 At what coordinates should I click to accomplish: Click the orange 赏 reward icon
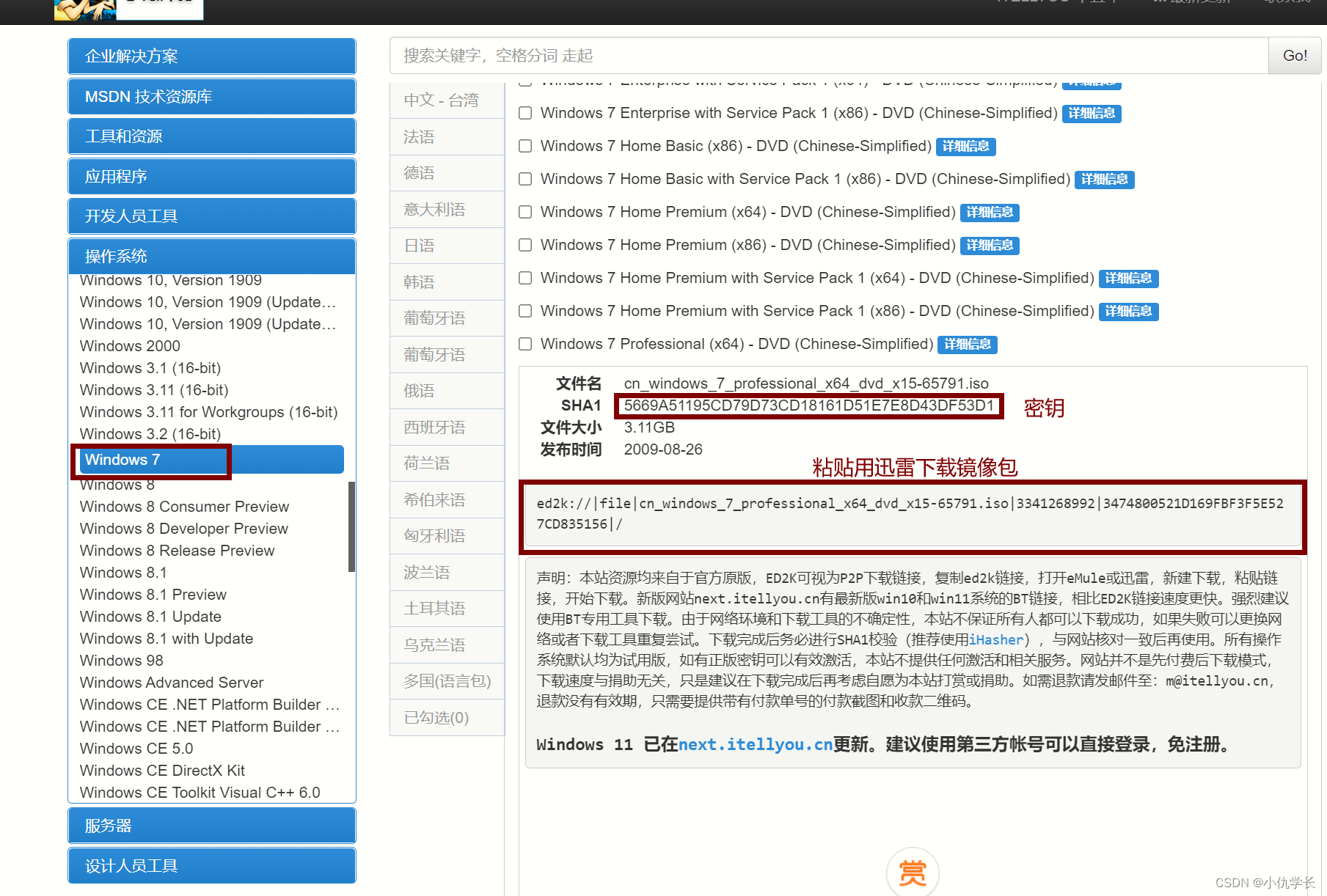pos(913,873)
